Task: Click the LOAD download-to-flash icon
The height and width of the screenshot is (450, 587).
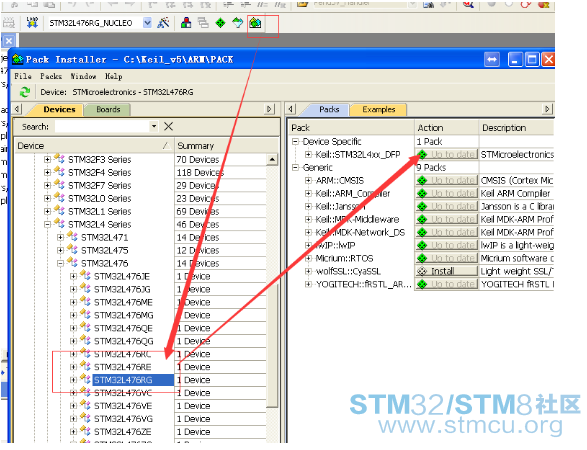Action: pos(32,23)
